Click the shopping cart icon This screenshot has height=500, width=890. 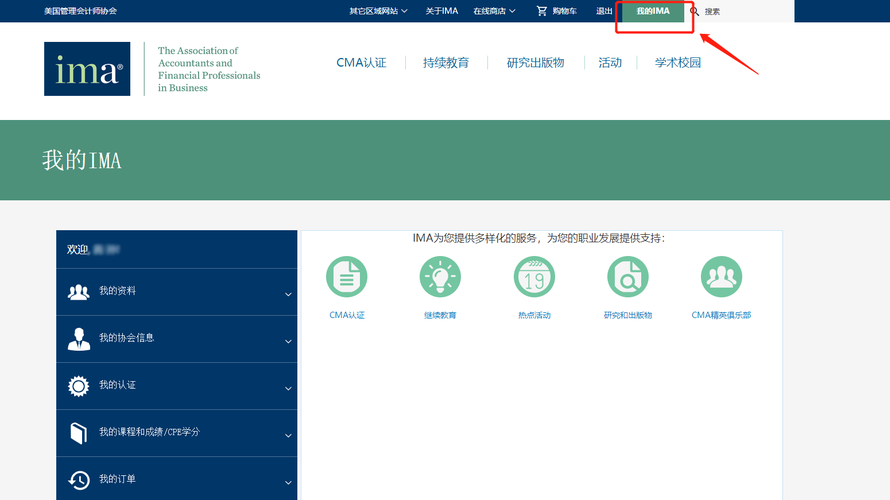coord(542,11)
